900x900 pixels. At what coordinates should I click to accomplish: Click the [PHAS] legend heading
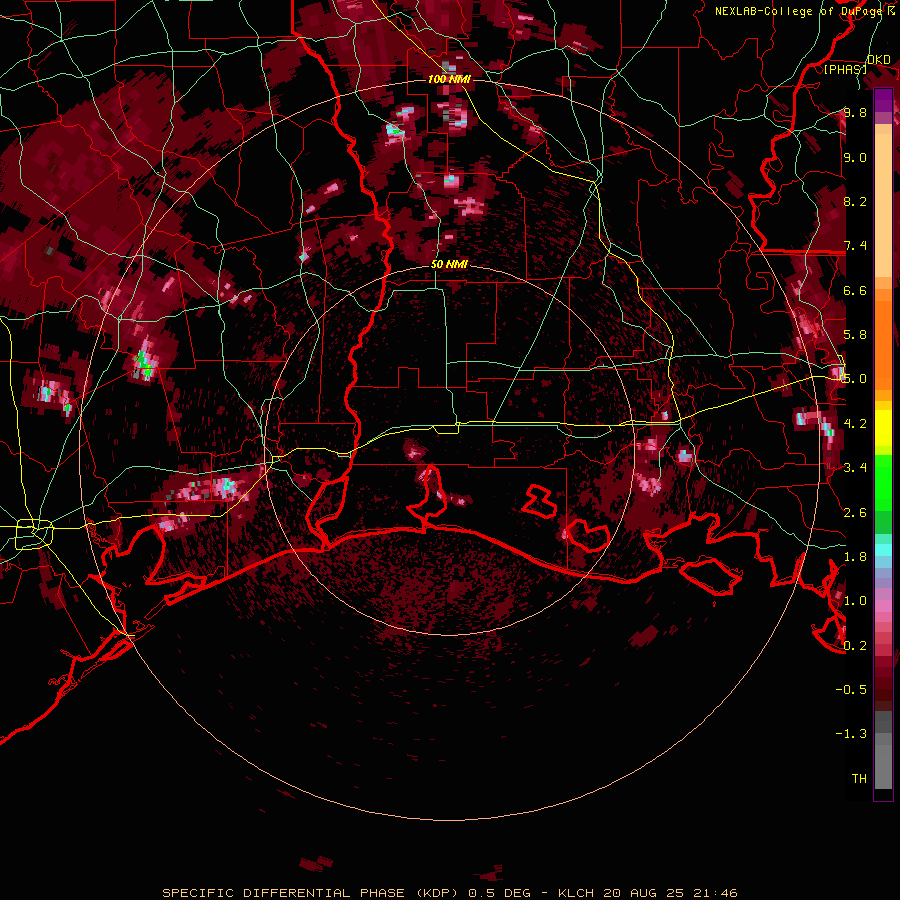[x=845, y=69]
